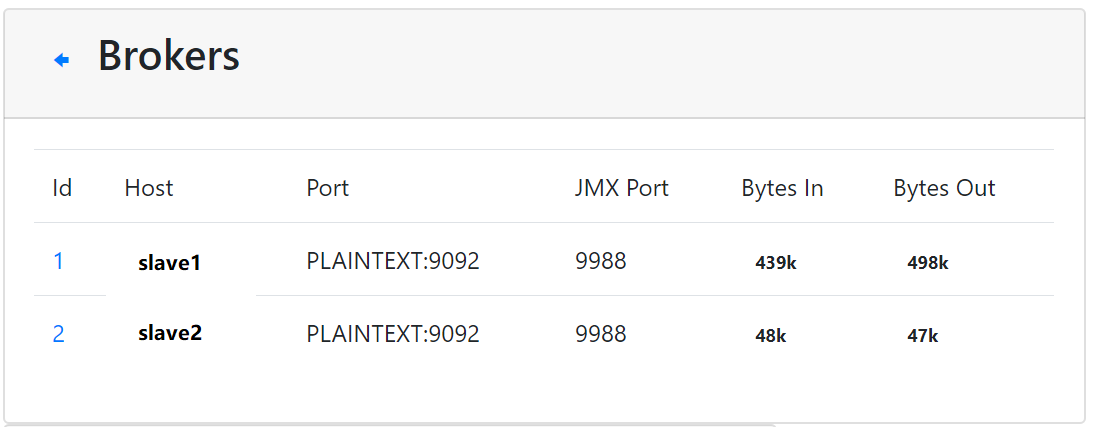Open broker Id 1 link

58,261
